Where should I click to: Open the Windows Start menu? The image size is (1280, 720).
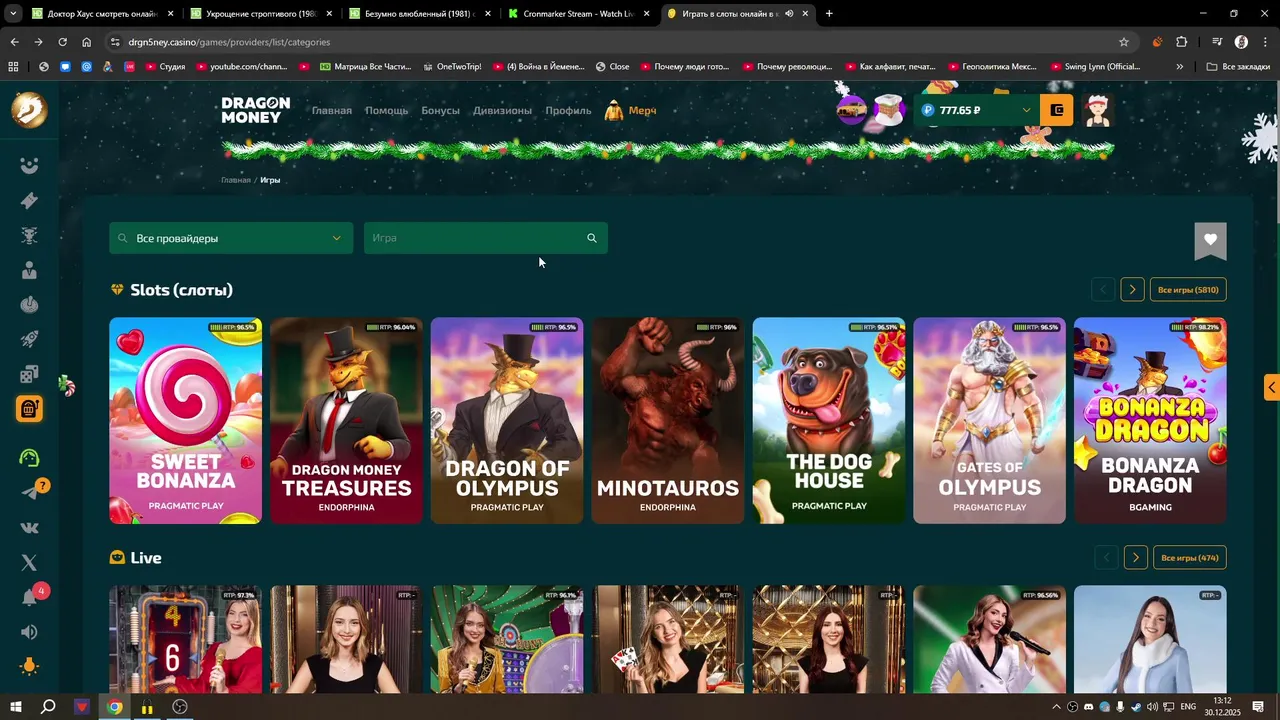click(x=15, y=707)
